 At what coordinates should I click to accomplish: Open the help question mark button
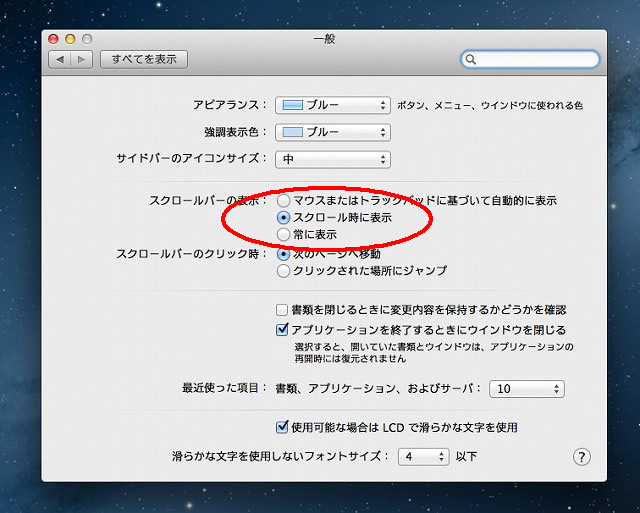[582, 456]
